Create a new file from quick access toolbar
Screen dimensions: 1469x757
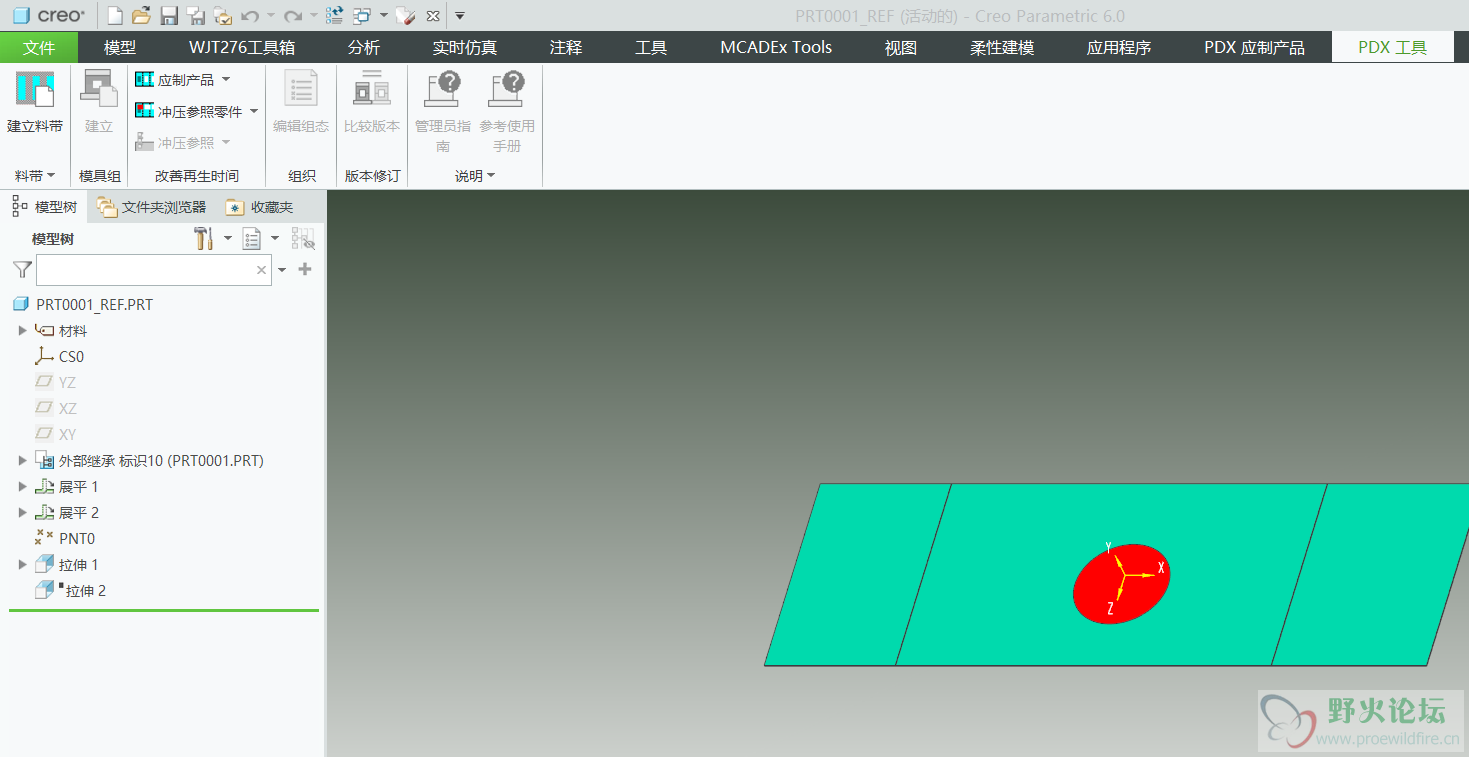click(x=115, y=16)
